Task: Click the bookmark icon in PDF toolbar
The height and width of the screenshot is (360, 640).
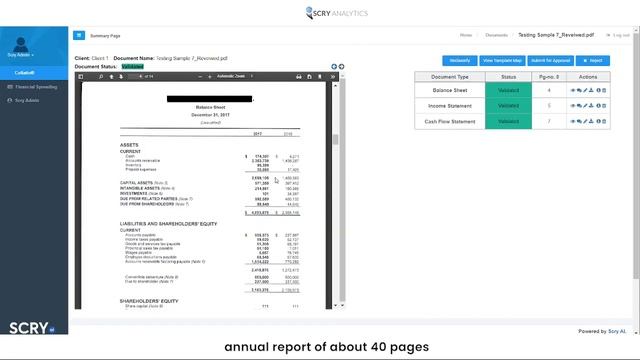Action: coord(320,77)
